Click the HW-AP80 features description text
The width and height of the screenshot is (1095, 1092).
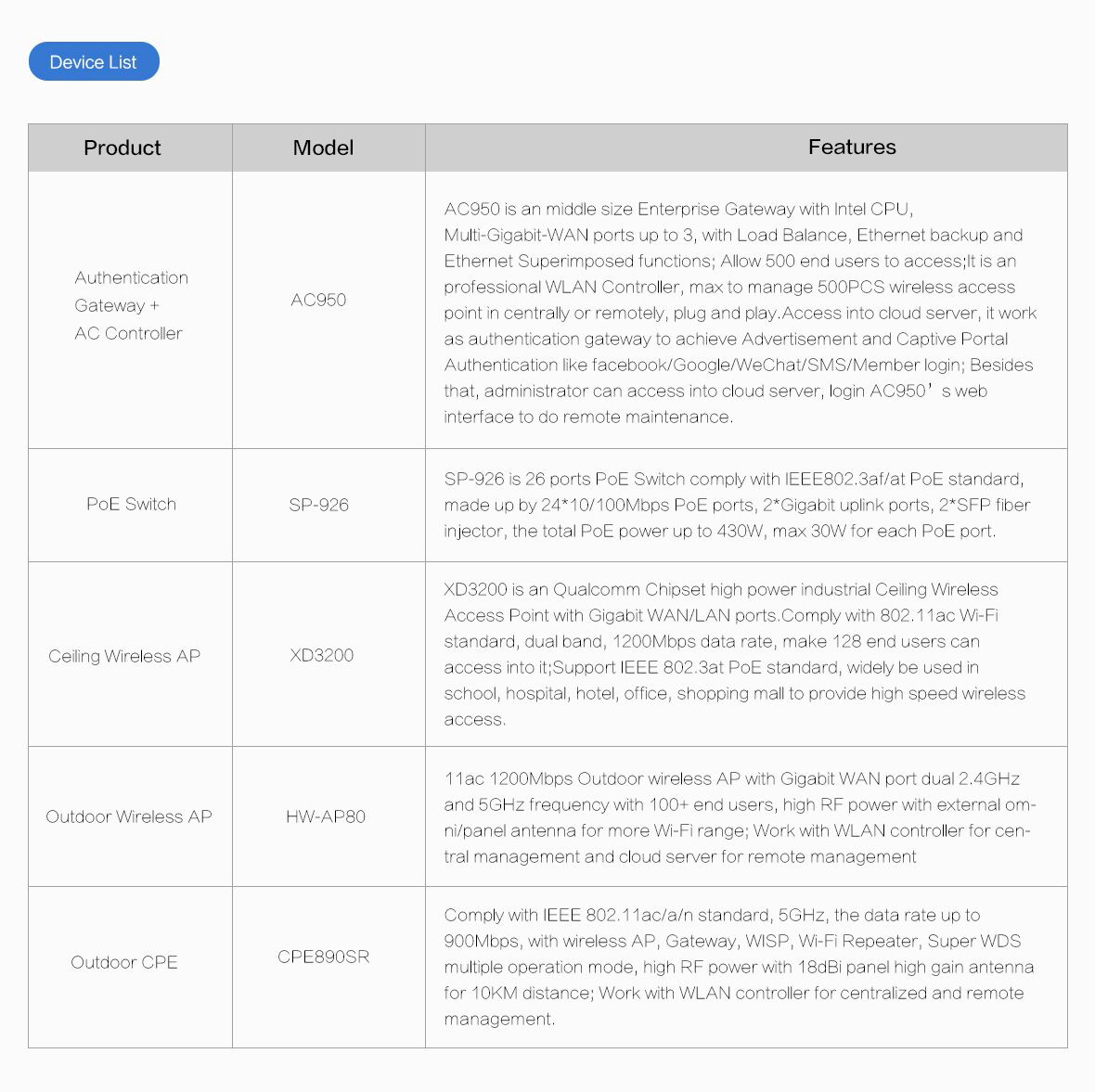coord(741,816)
